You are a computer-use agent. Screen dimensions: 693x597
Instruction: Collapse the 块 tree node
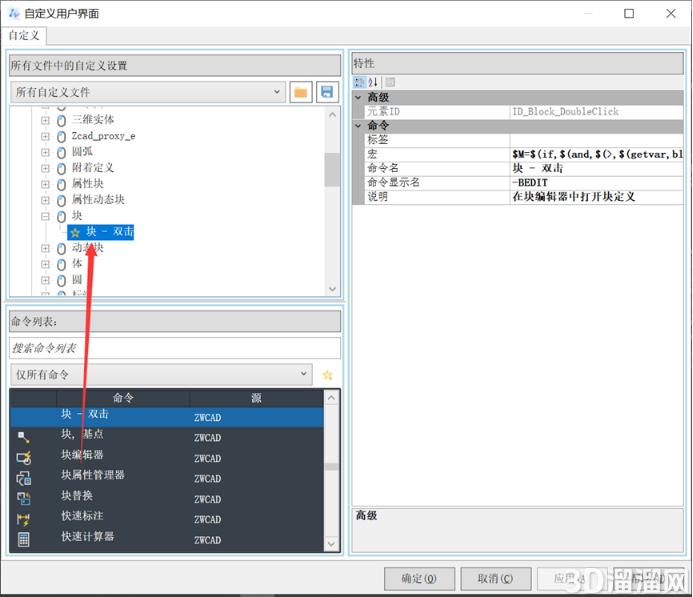[x=45, y=217]
